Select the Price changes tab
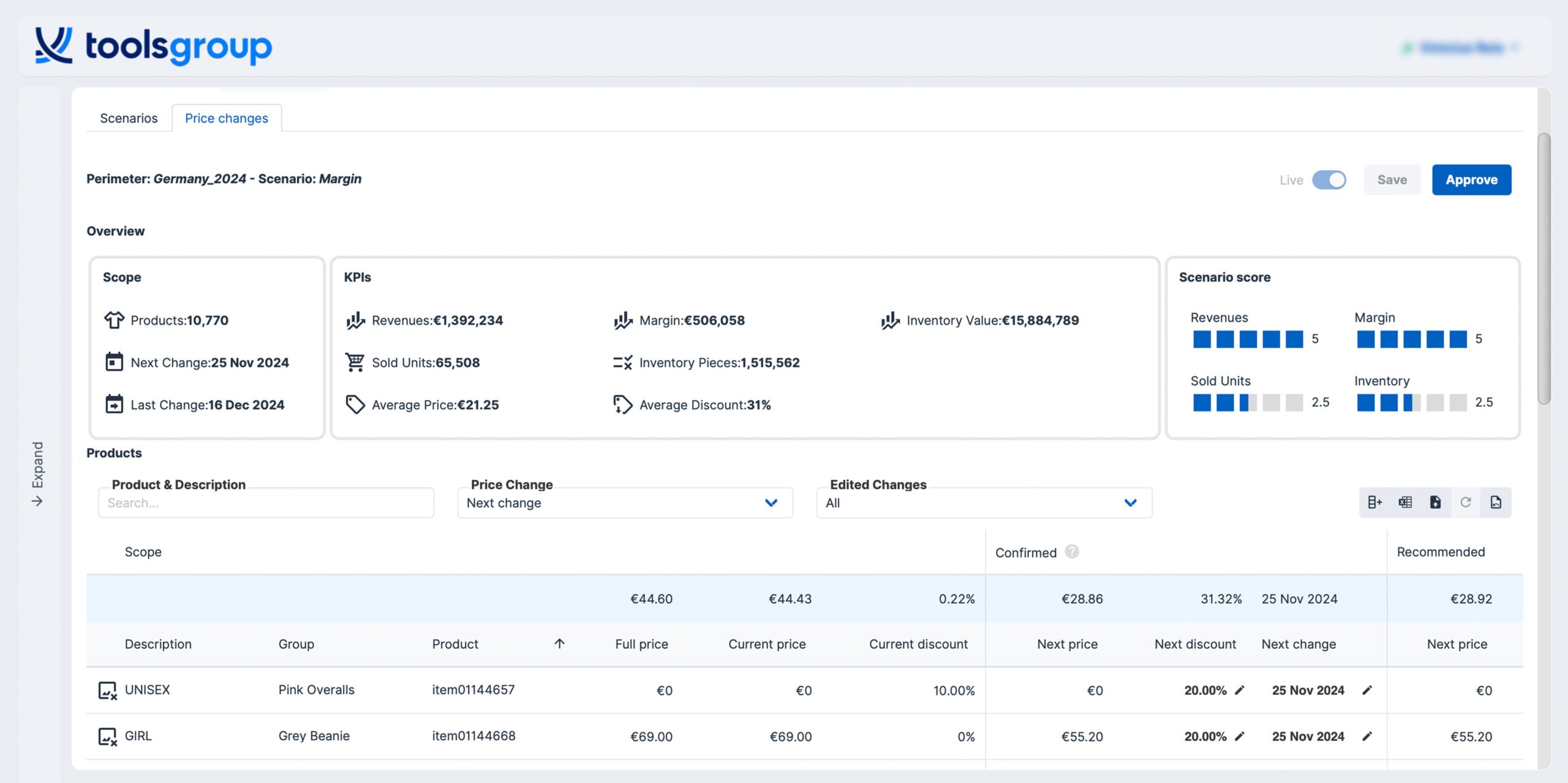 pos(227,118)
